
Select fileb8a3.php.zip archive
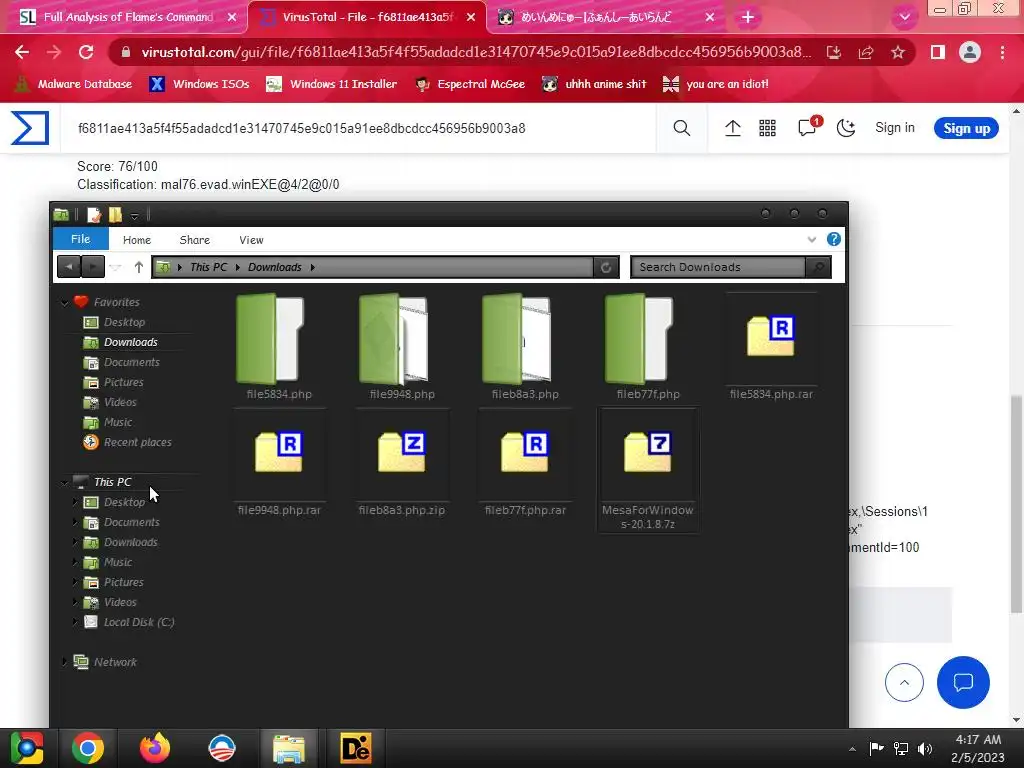click(402, 463)
